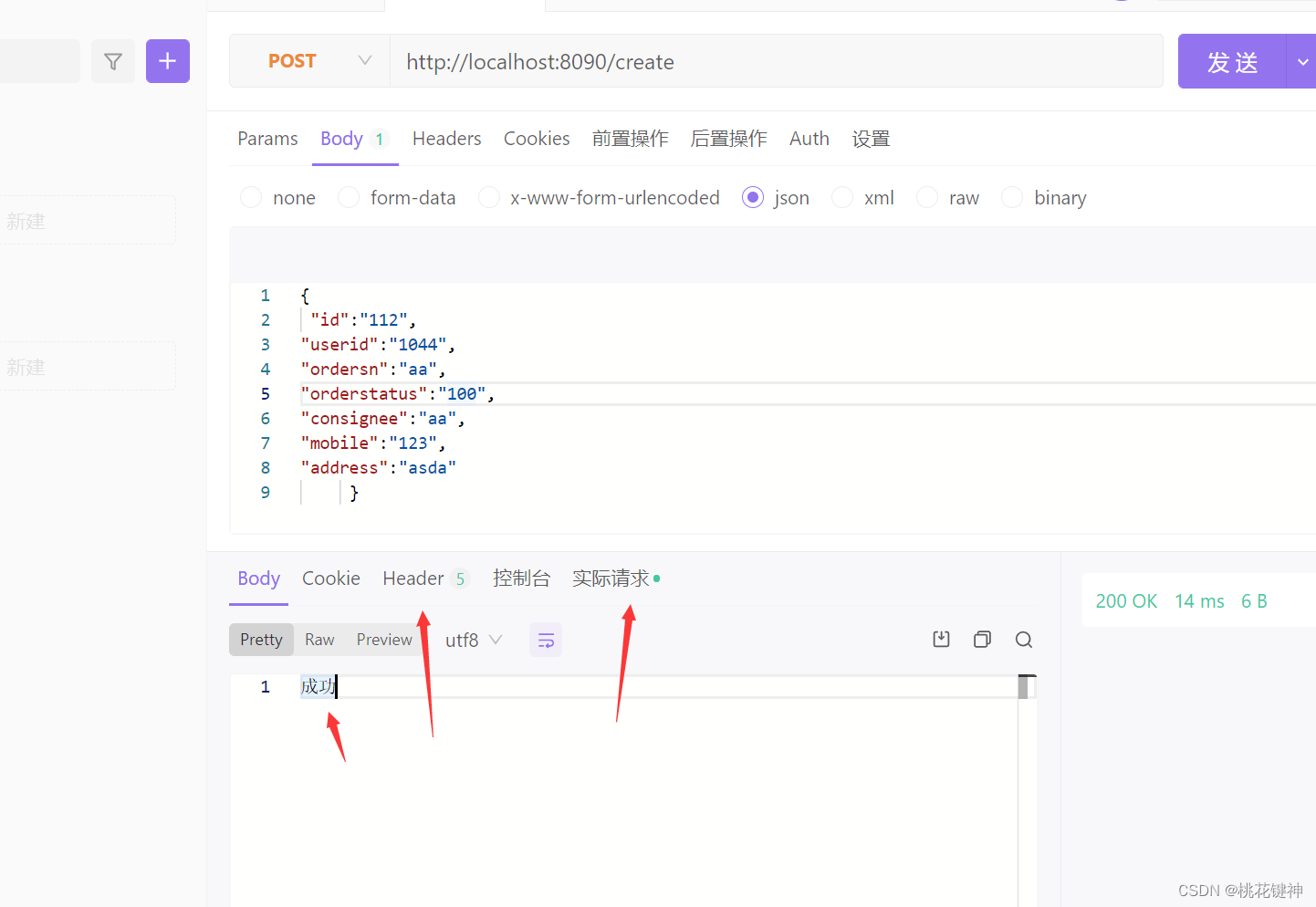
Task: Choose the raw body type radio
Action: tap(927, 198)
